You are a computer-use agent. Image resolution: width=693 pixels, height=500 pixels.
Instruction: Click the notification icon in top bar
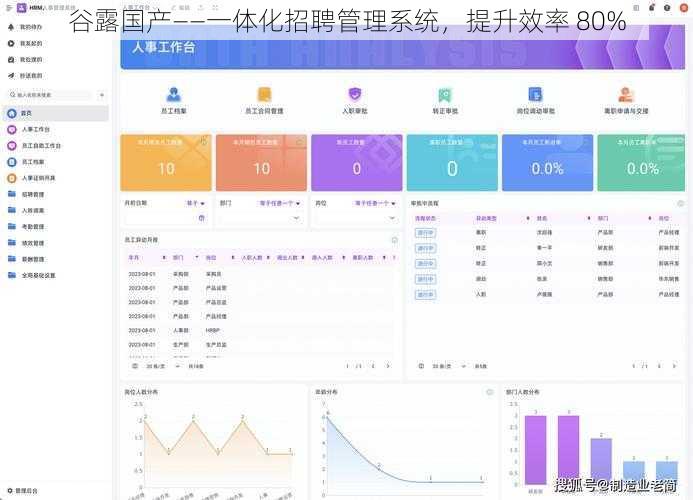click(651, 8)
